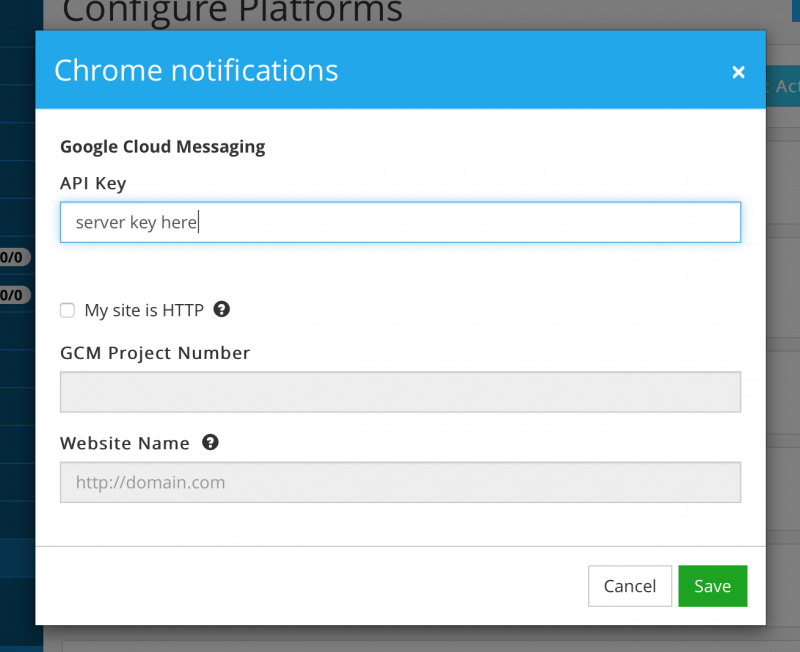The height and width of the screenshot is (652, 800).
Task: Enable the 'My site is HTTP' checkbox
Action: 67,310
